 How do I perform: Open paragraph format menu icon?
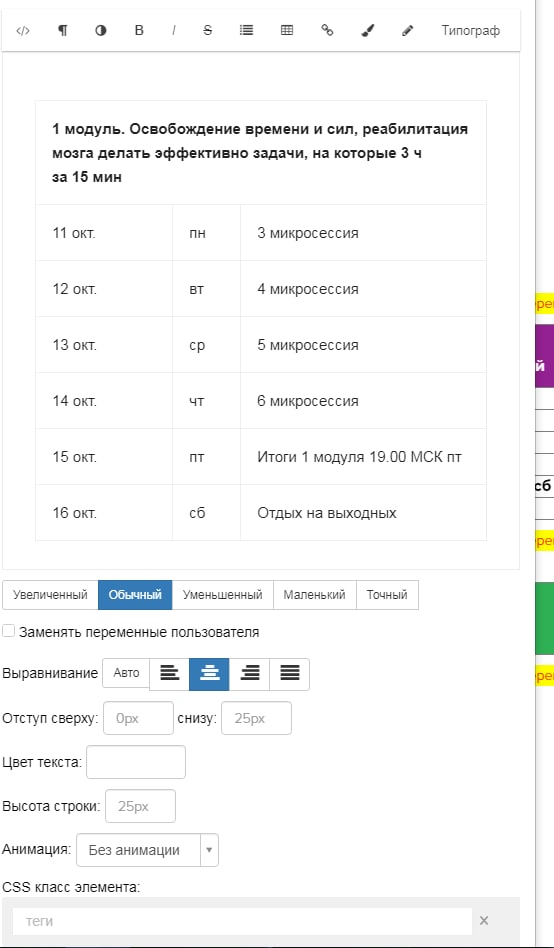[63, 31]
